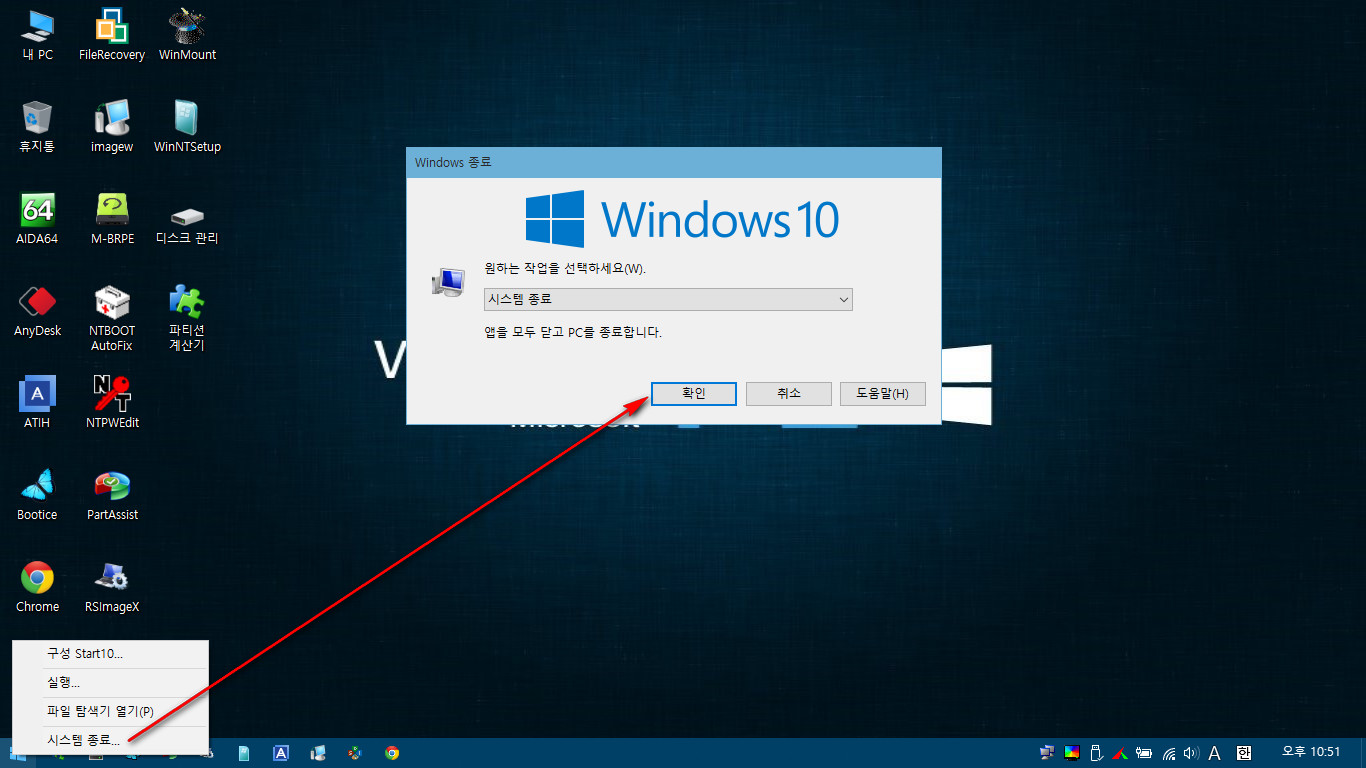
Task: Click the light blue document taskbar icon
Action: [x=244, y=753]
